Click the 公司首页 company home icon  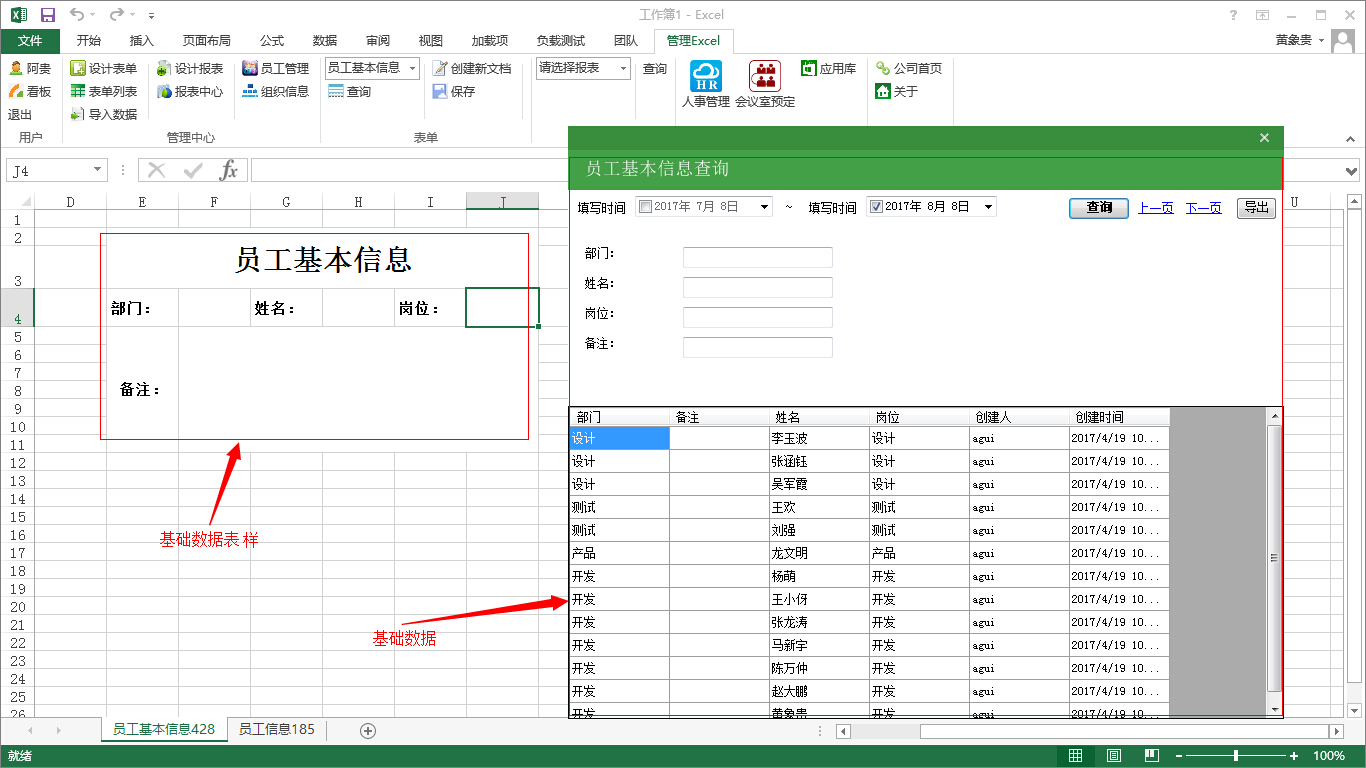(883, 69)
